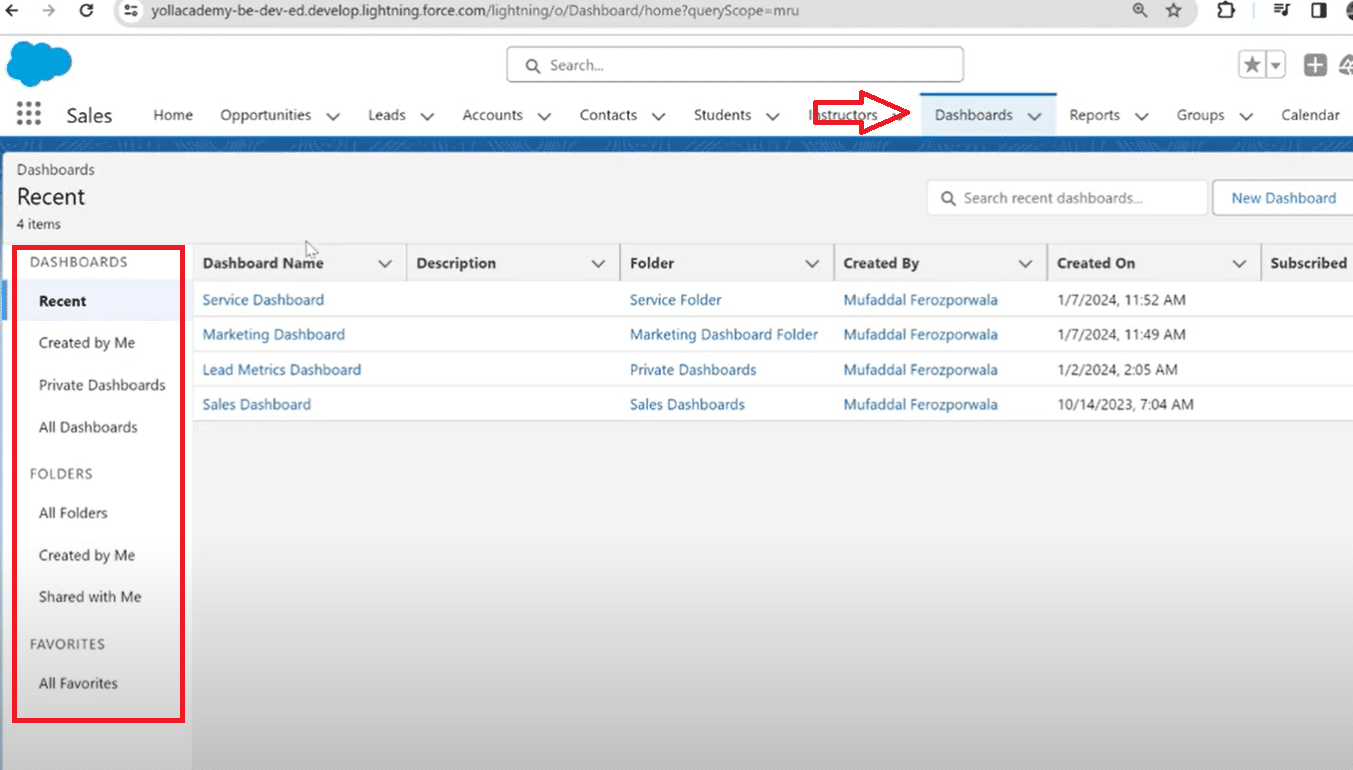Viewport: 1353px width, 770px height.
Task: Click the site info icon in address bar
Action: (x=131, y=11)
